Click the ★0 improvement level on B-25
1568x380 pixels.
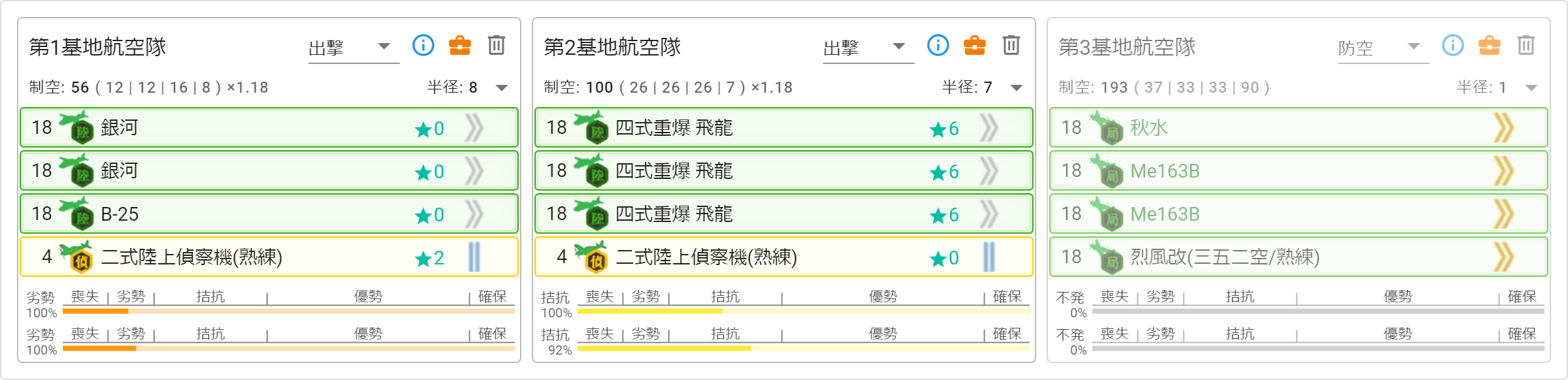pyautogui.click(x=430, y=215)
